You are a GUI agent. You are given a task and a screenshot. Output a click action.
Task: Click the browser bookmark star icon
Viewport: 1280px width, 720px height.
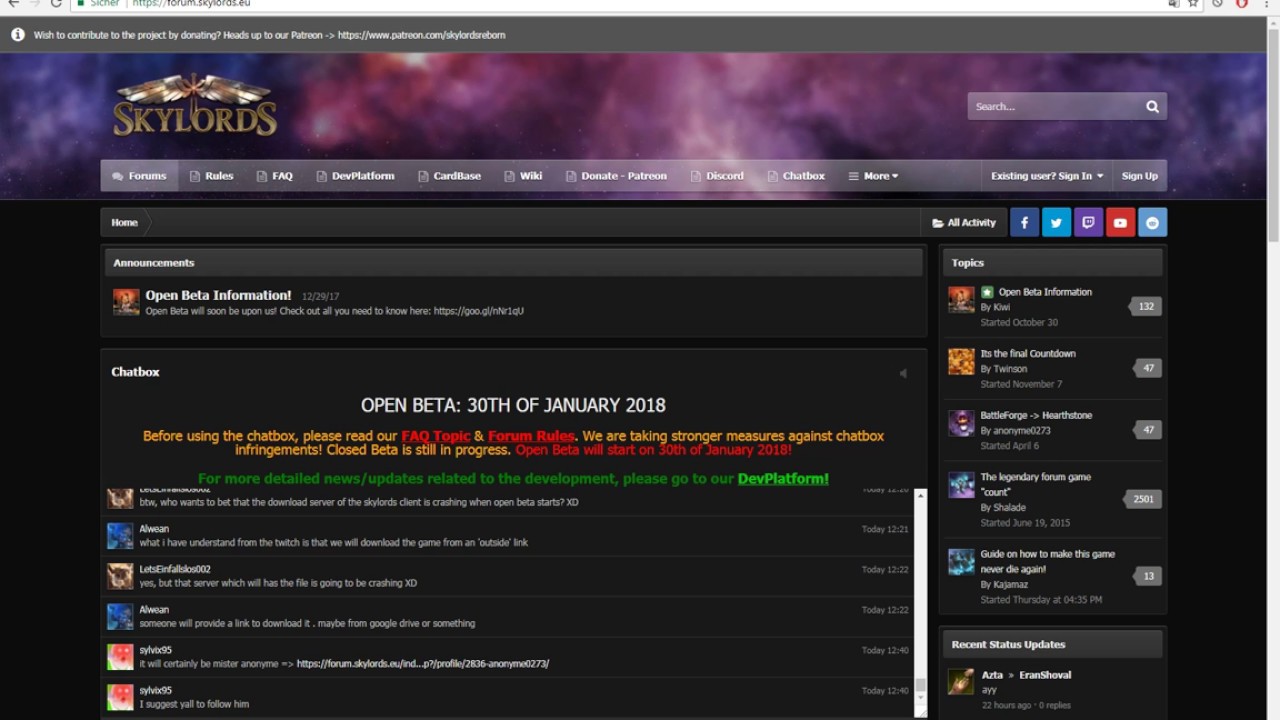[1193, 4]
